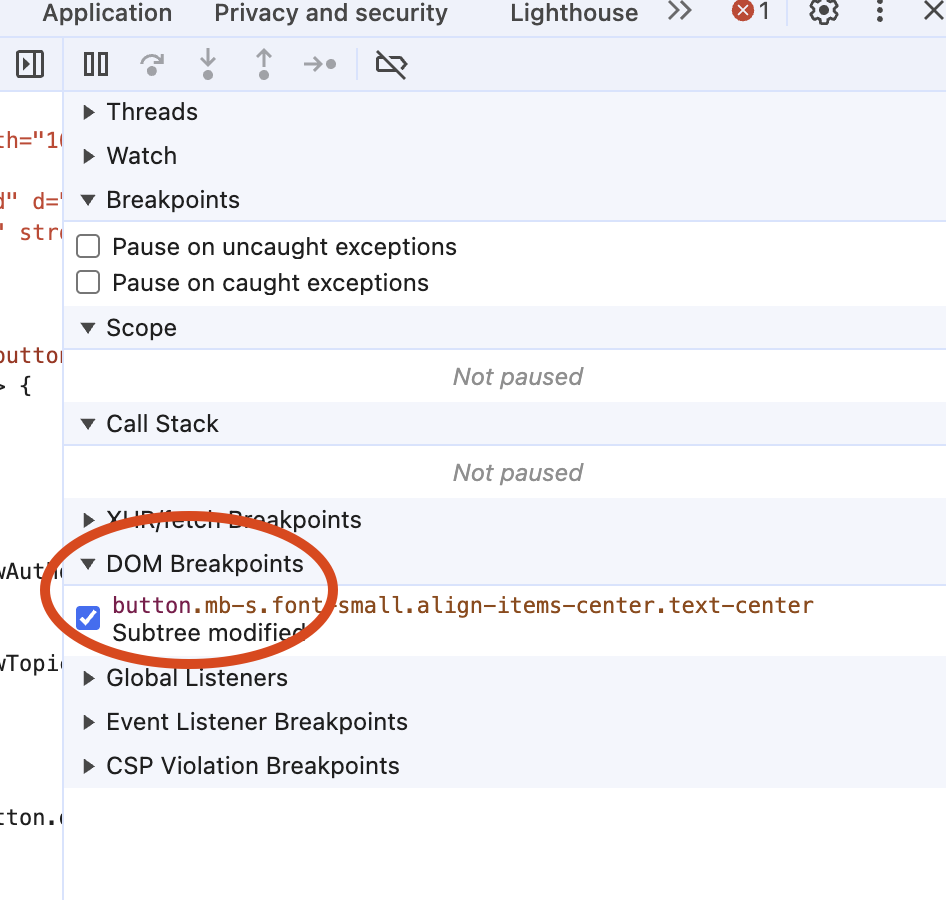Expand the Event Listener Breakpoints section
The image size is (946, 900).
[88, 721]
